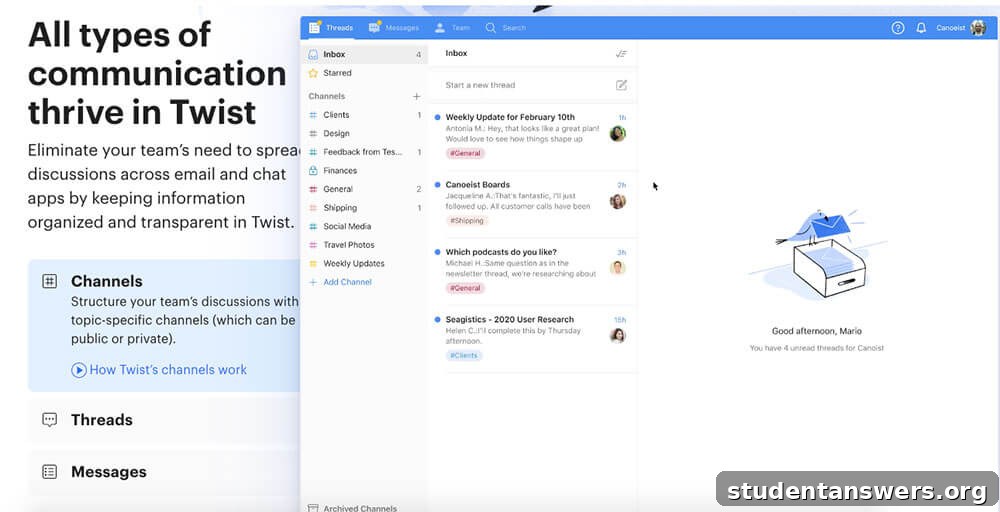Click the plus icon before Add Channel
1000x512 pixels.
pos(312,282)
